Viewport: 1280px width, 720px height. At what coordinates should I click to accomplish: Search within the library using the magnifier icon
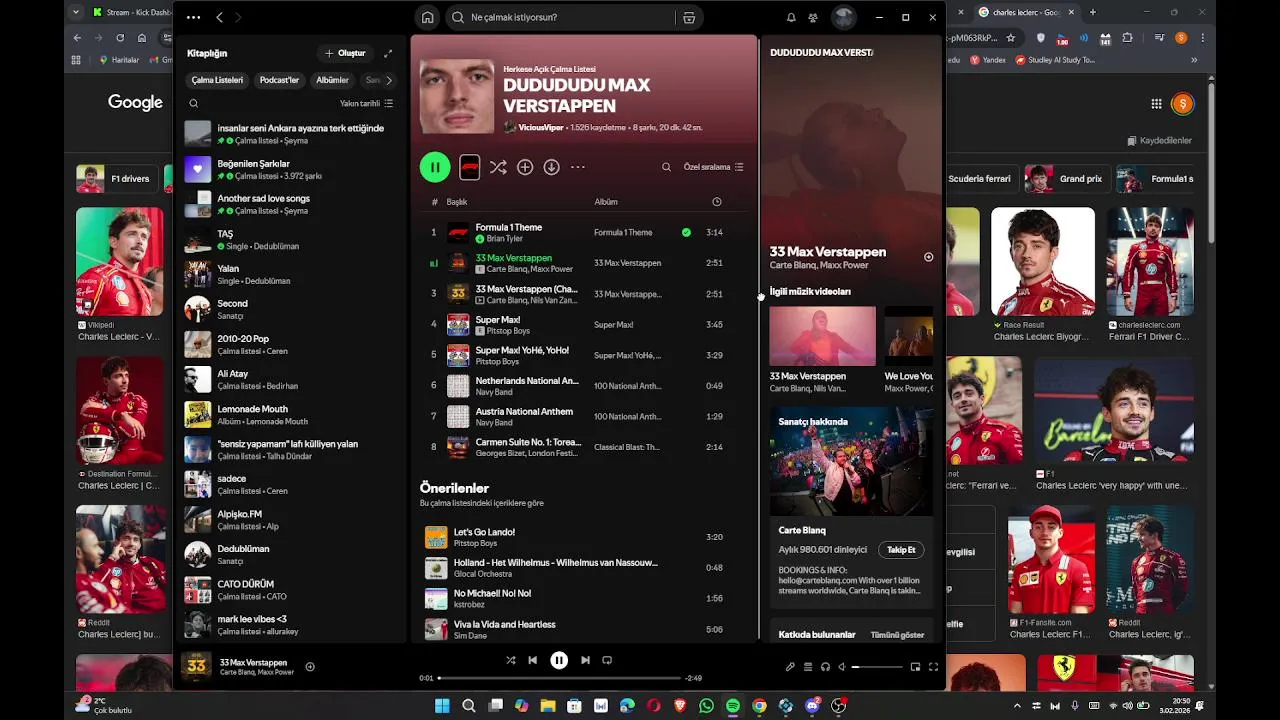coord(194,103)
